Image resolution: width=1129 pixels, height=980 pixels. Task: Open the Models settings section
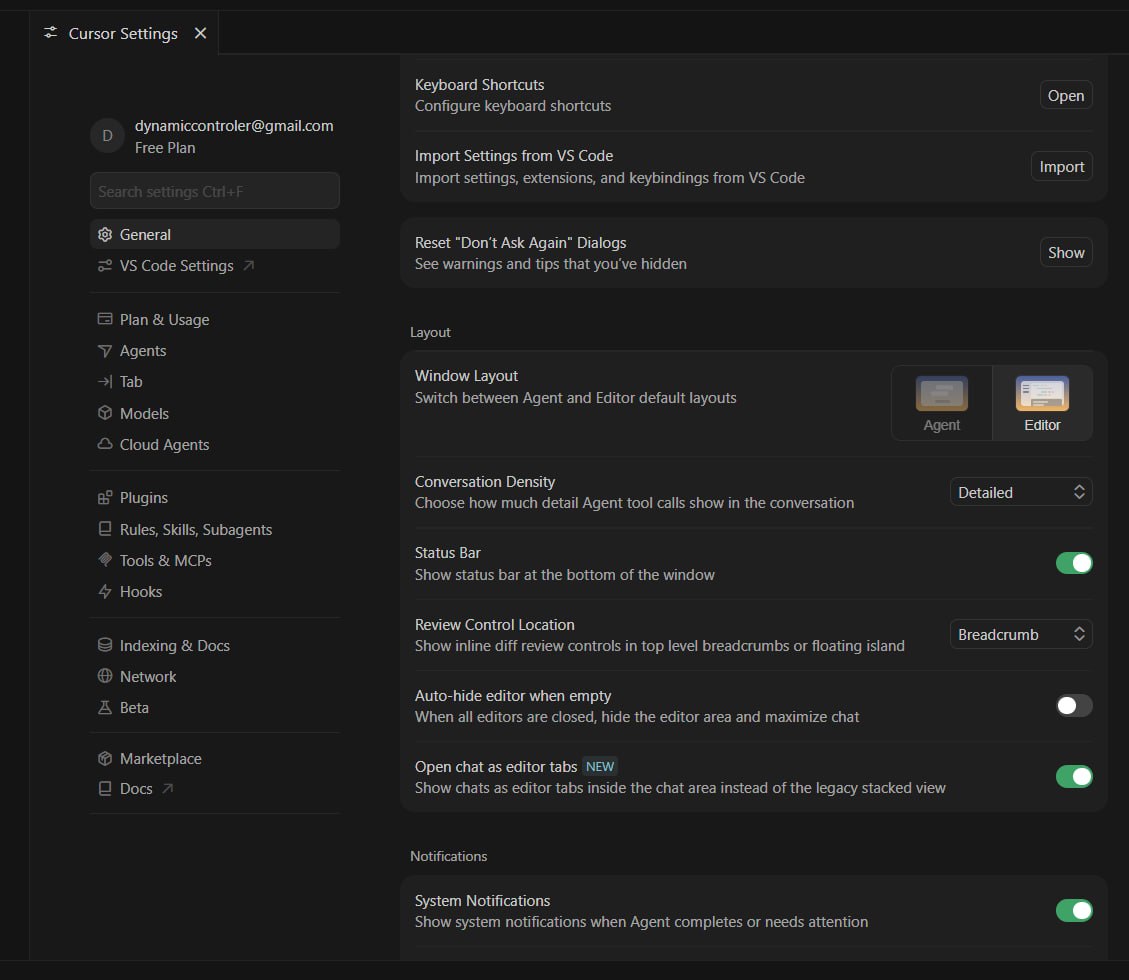coord(215,413)
